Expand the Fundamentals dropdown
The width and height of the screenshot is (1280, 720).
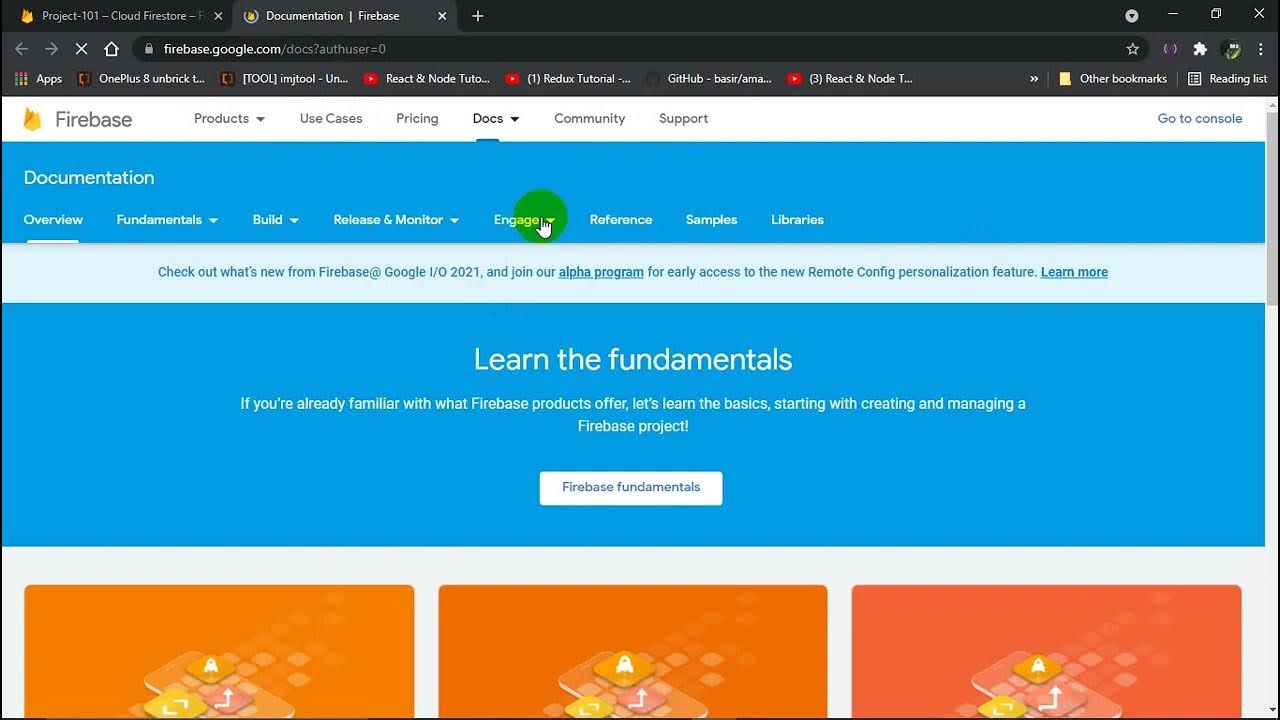coord(167,220)
